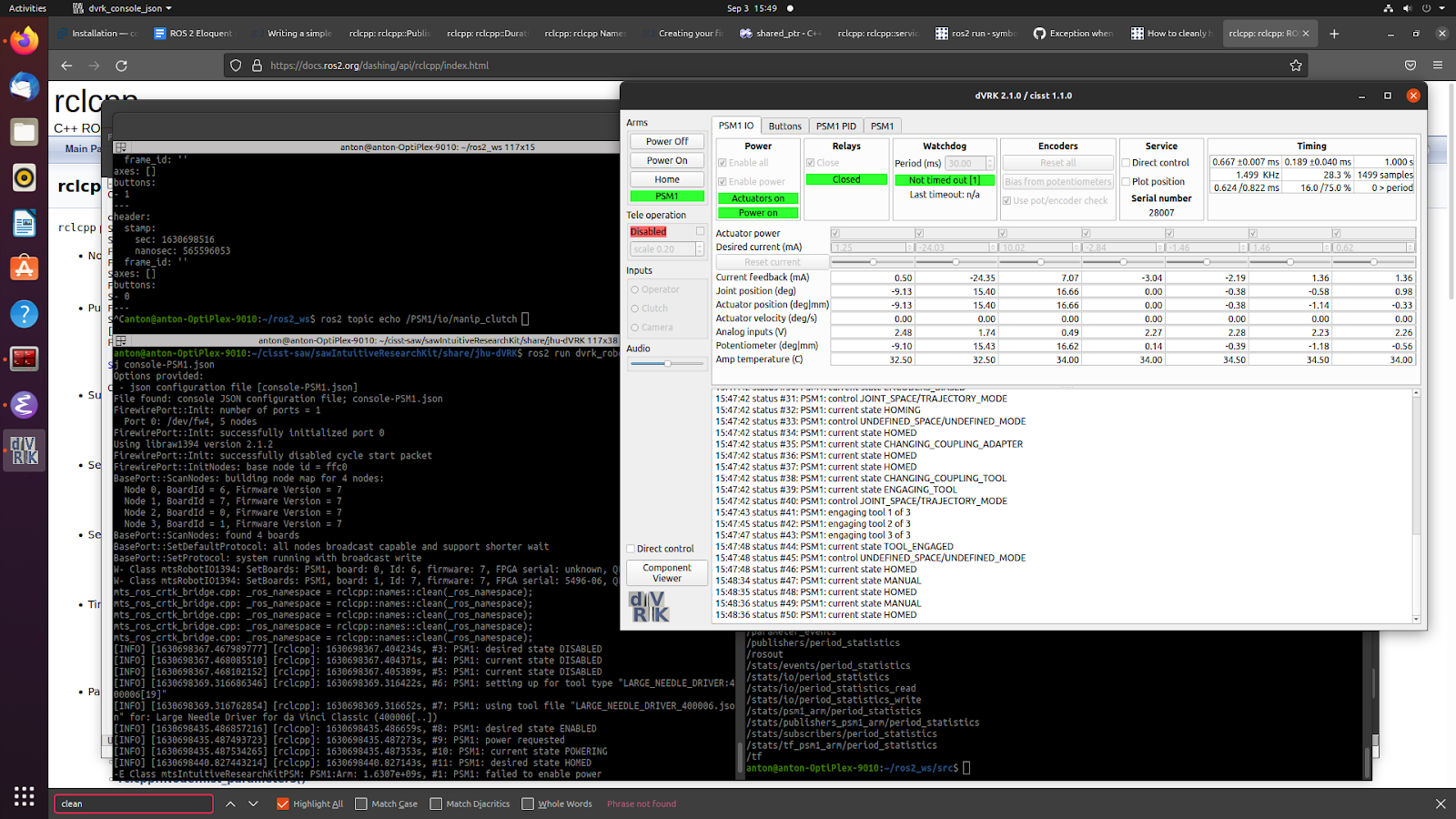Image resolution: width=1456 pixels, height=819 pixels.
Task: Adjust the tele operation scale stepper
Action: [x=700, y=249]
